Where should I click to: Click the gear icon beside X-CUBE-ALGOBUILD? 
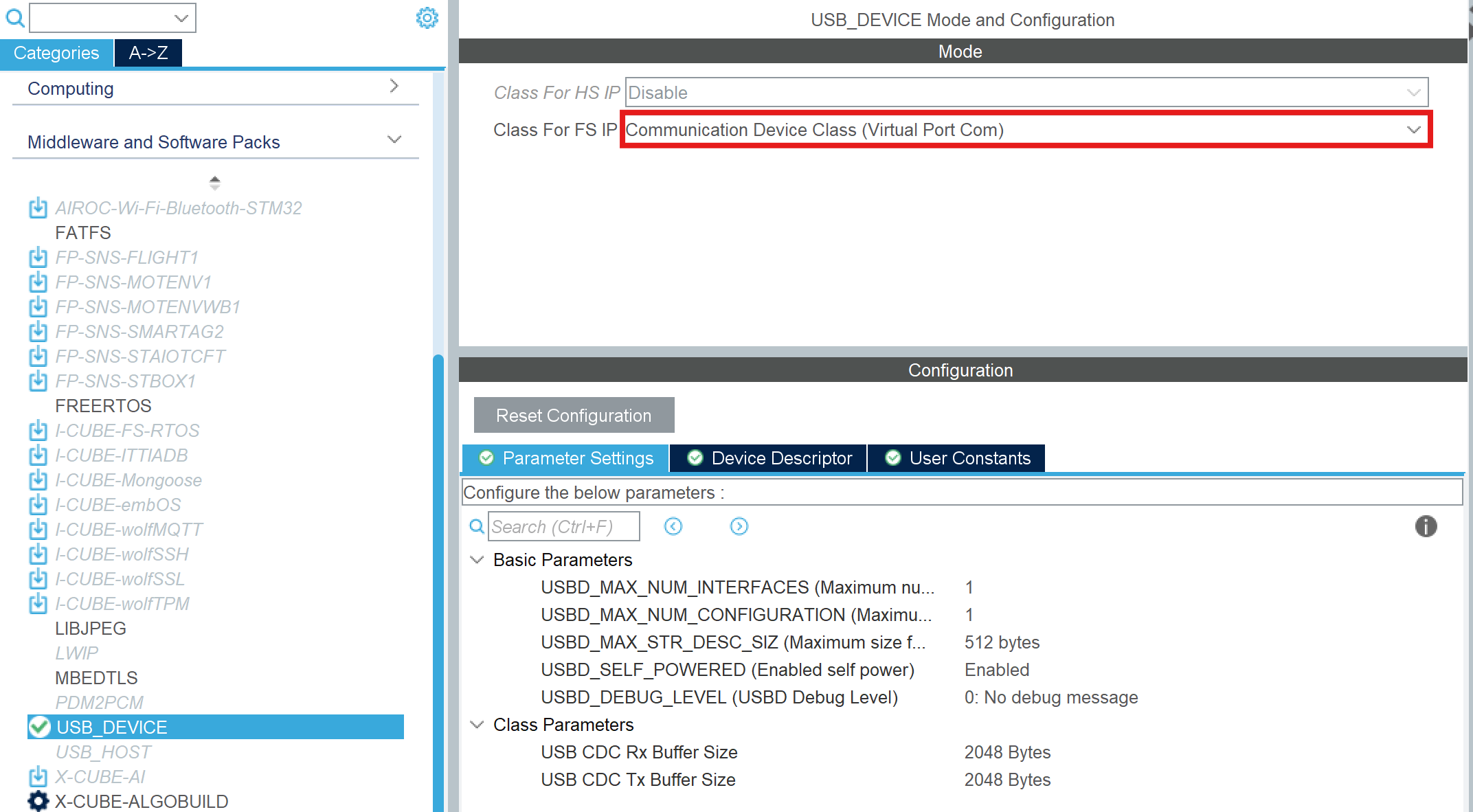pos(38,801)
